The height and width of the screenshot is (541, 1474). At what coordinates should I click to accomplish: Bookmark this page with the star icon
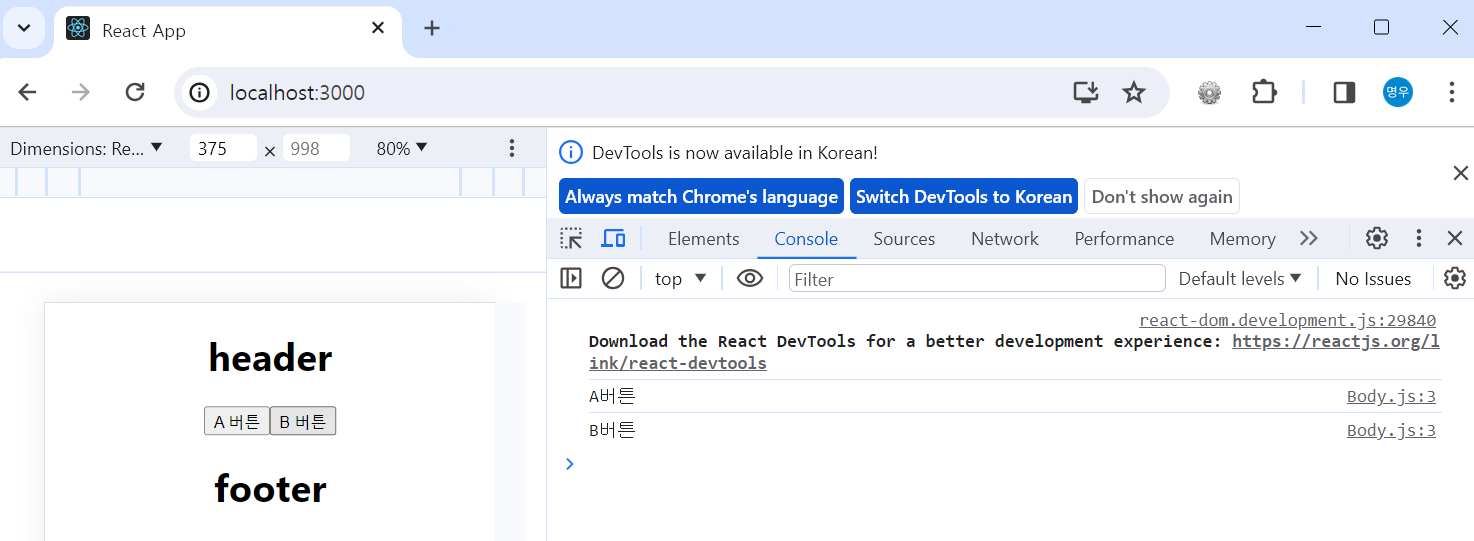tap(1133, 93)
